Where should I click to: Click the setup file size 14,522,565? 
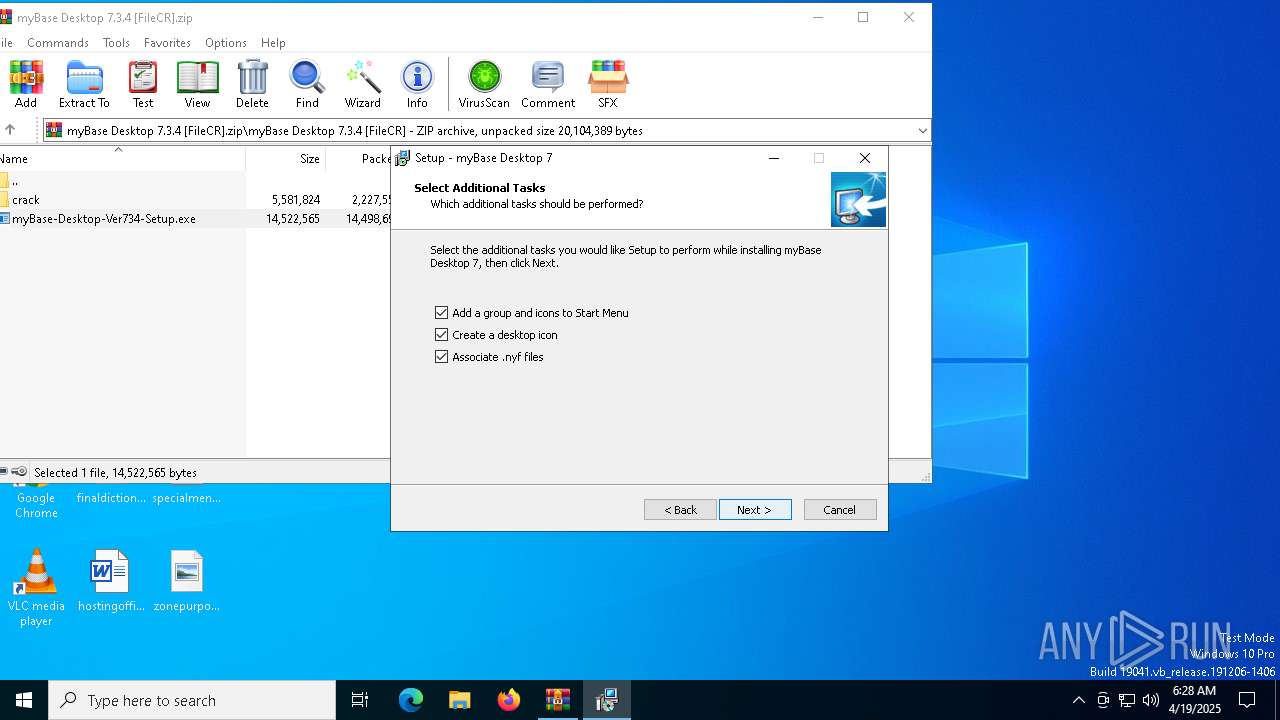(x=292, y=219)
